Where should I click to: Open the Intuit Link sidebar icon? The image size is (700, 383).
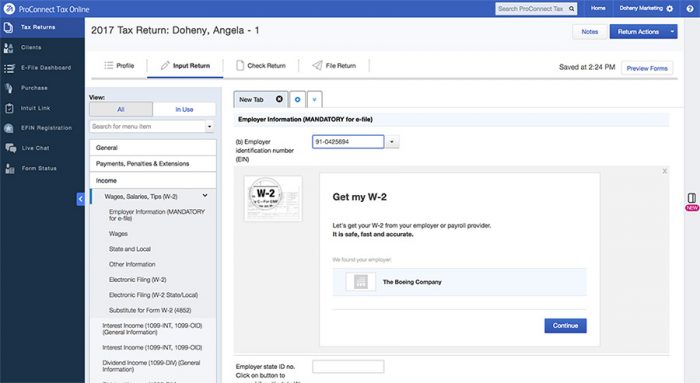(9, 108)
